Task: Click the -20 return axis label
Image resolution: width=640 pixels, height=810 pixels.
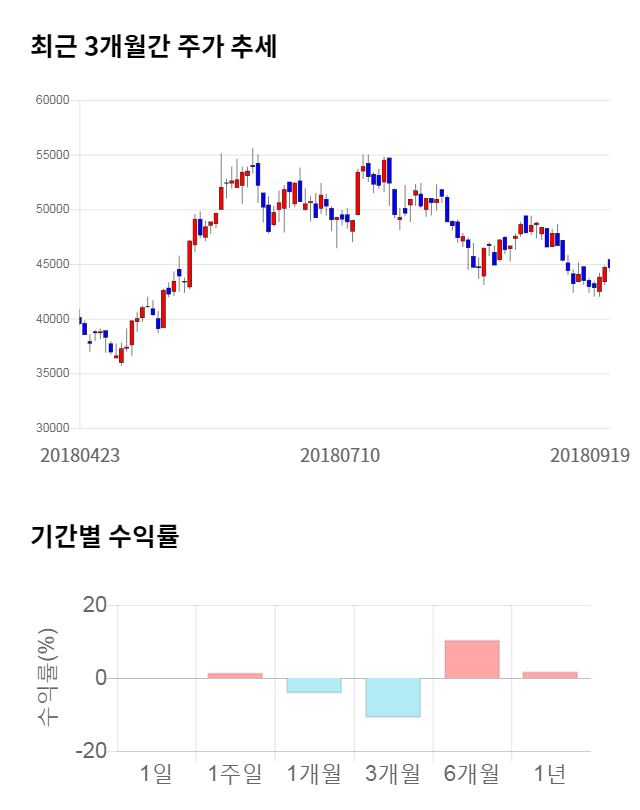Action: 92,751
